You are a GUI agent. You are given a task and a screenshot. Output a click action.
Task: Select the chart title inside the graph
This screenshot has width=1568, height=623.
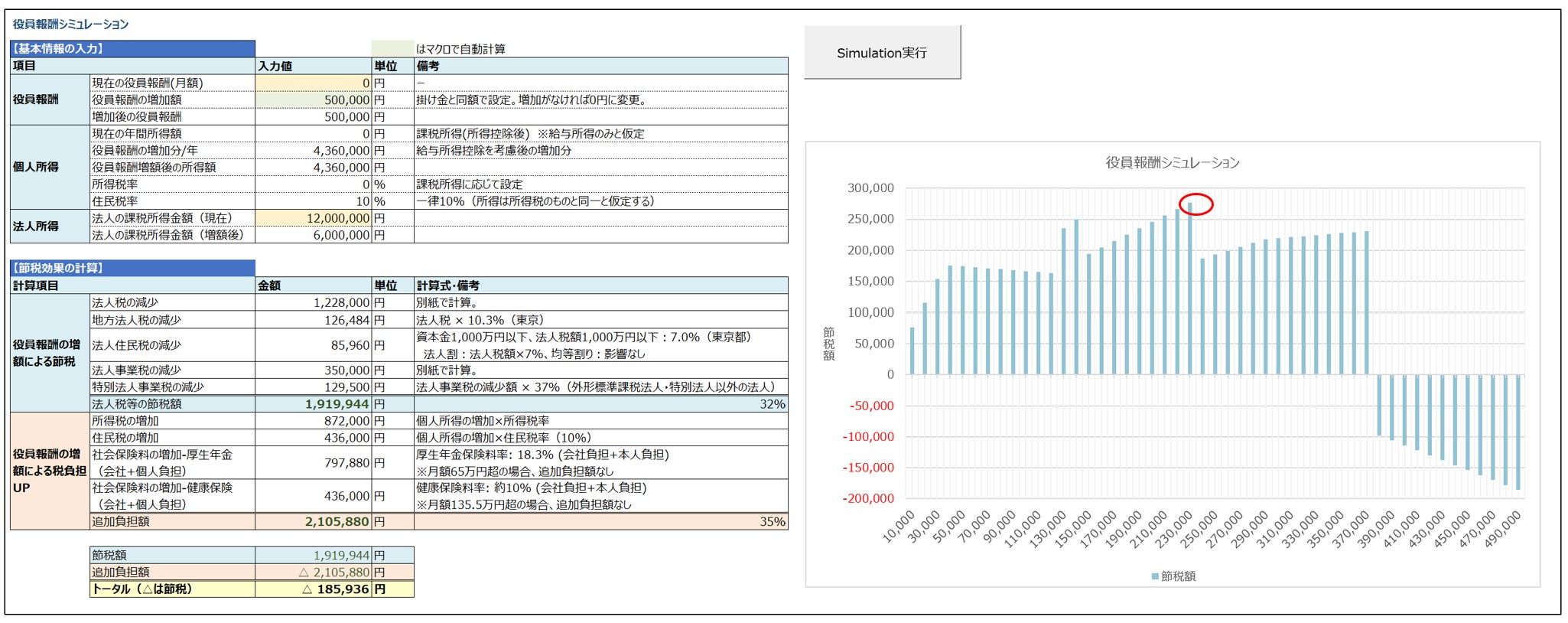(x=1172, y=162)
